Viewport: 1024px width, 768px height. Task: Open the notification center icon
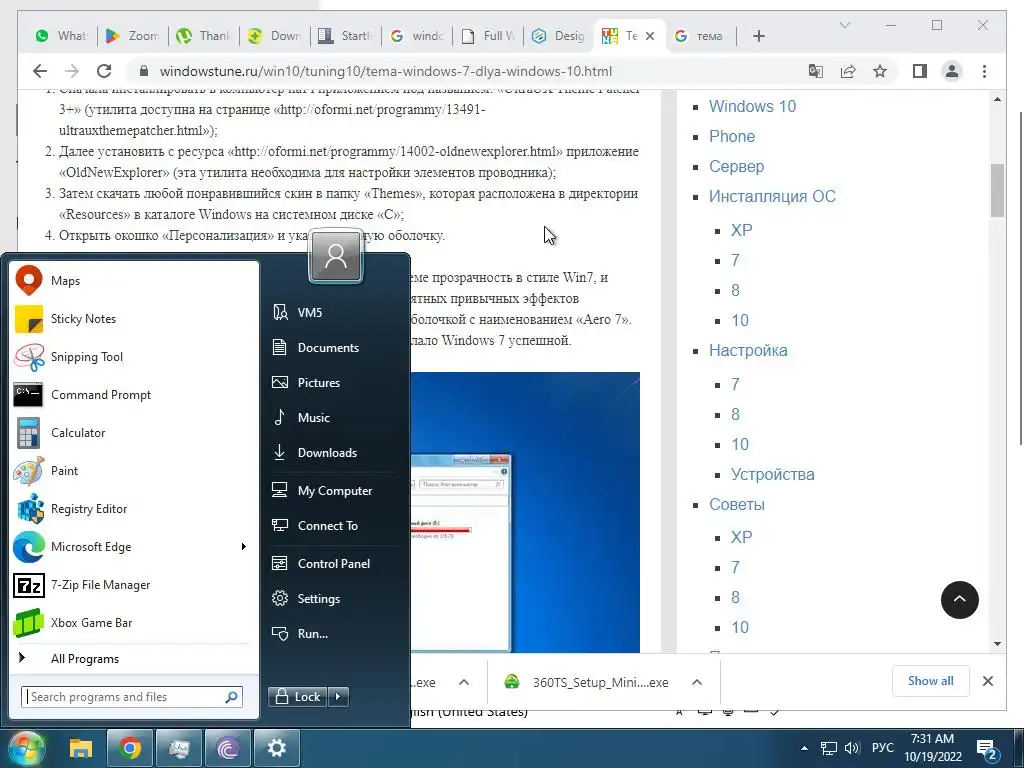click(986, 749)
